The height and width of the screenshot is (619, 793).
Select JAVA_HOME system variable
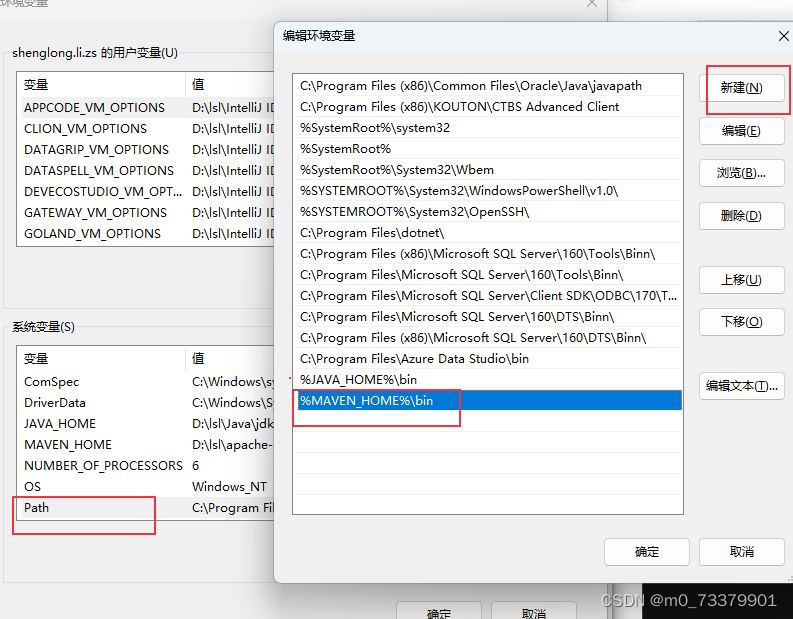point(146,424)
